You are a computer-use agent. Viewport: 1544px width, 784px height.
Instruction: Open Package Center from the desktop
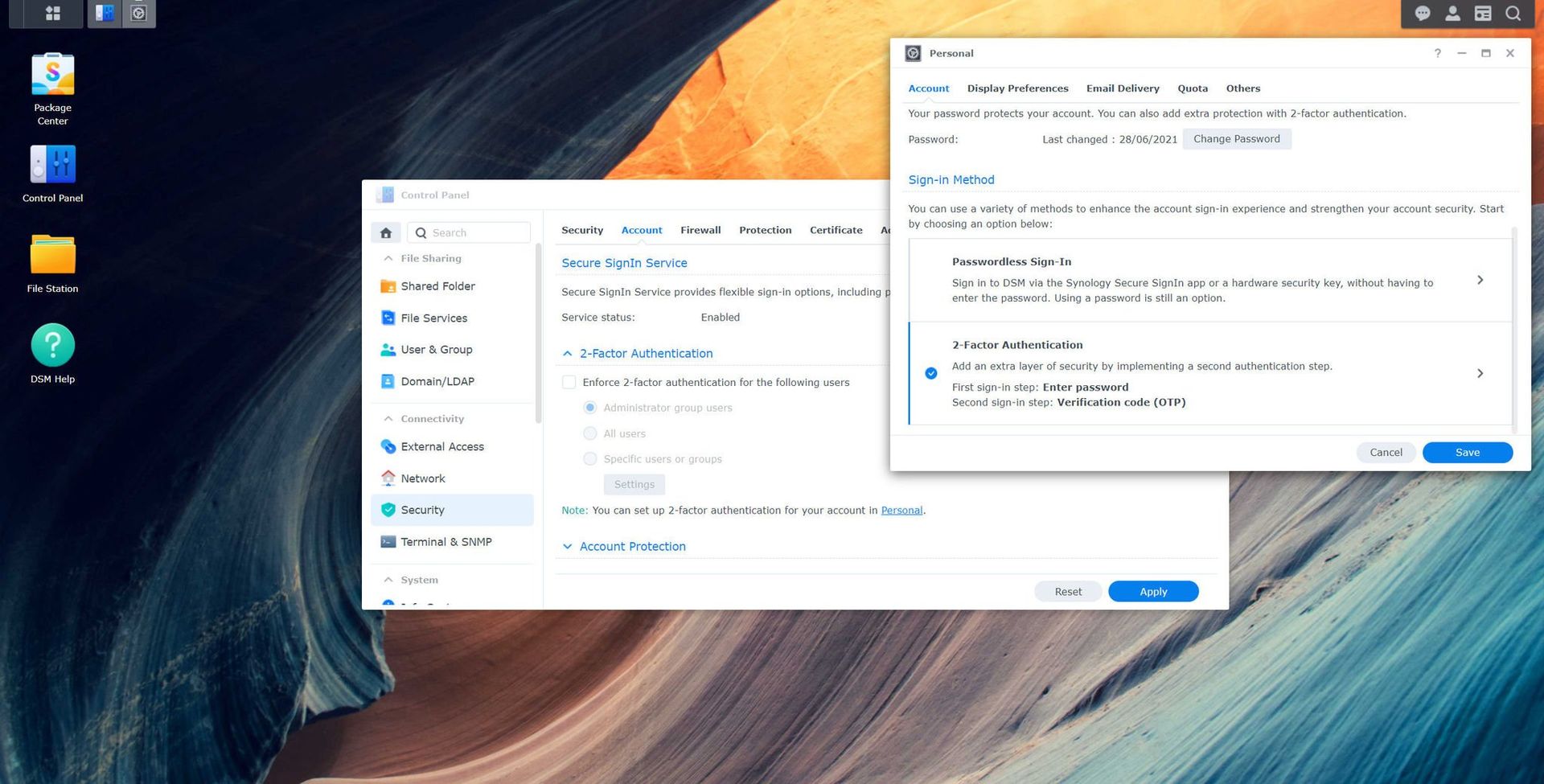click(x=51, y=72)
